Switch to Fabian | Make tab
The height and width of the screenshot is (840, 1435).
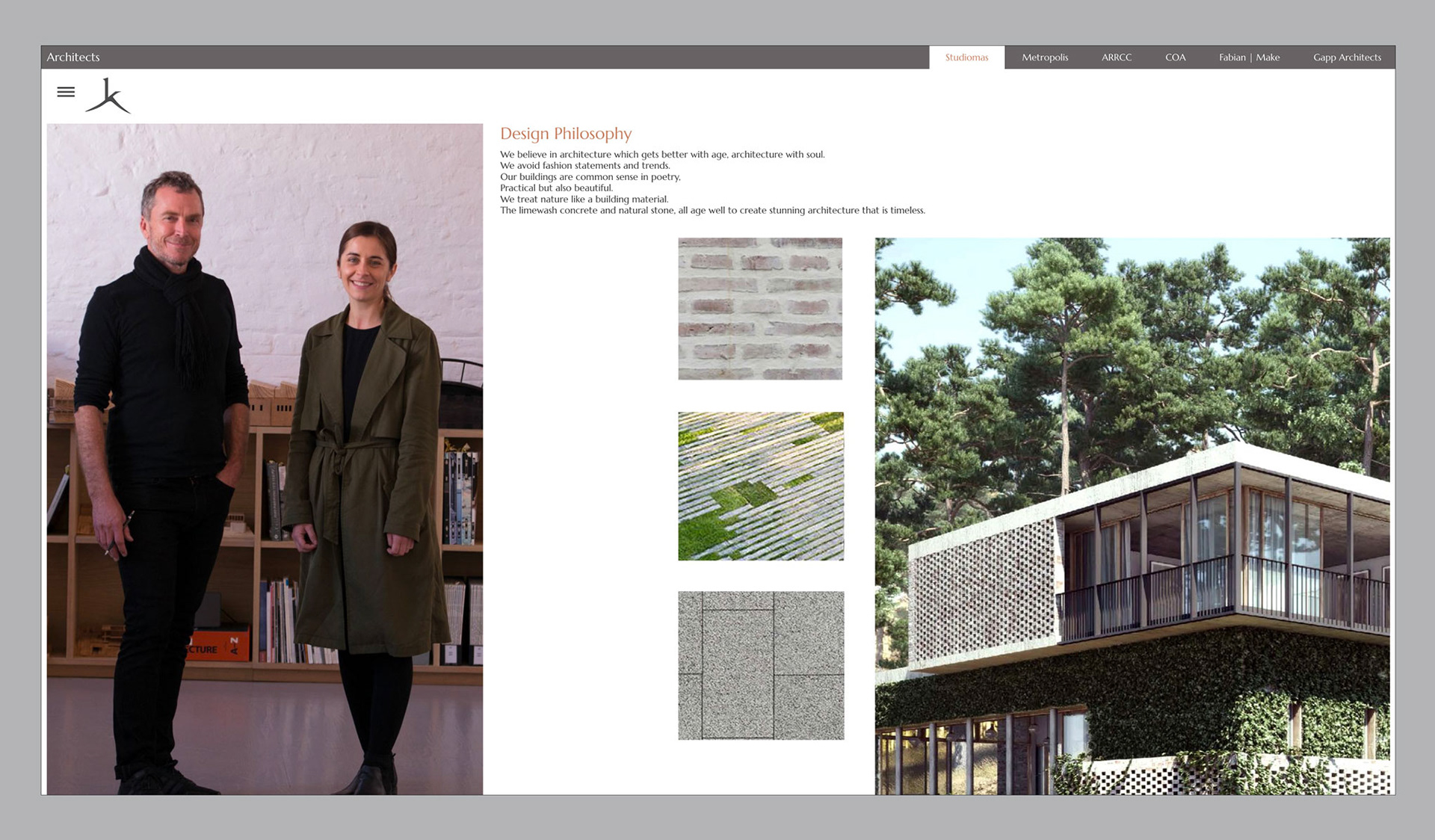pos(1249,58)
